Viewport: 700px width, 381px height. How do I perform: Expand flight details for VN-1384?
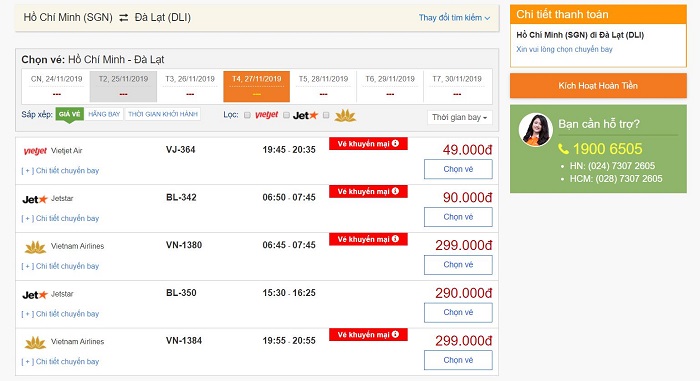click(60, 362)
